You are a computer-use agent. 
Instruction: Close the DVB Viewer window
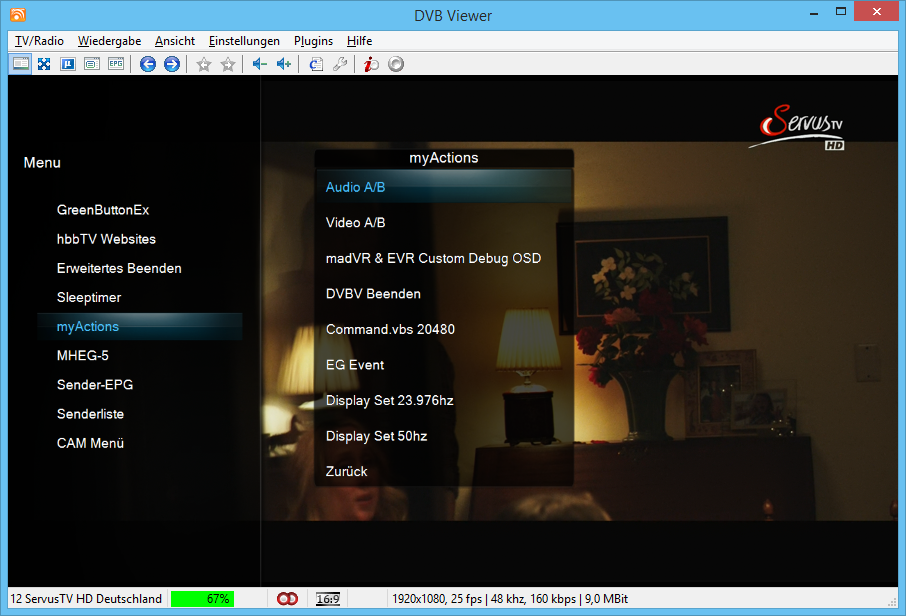click(x=877, y=12)
